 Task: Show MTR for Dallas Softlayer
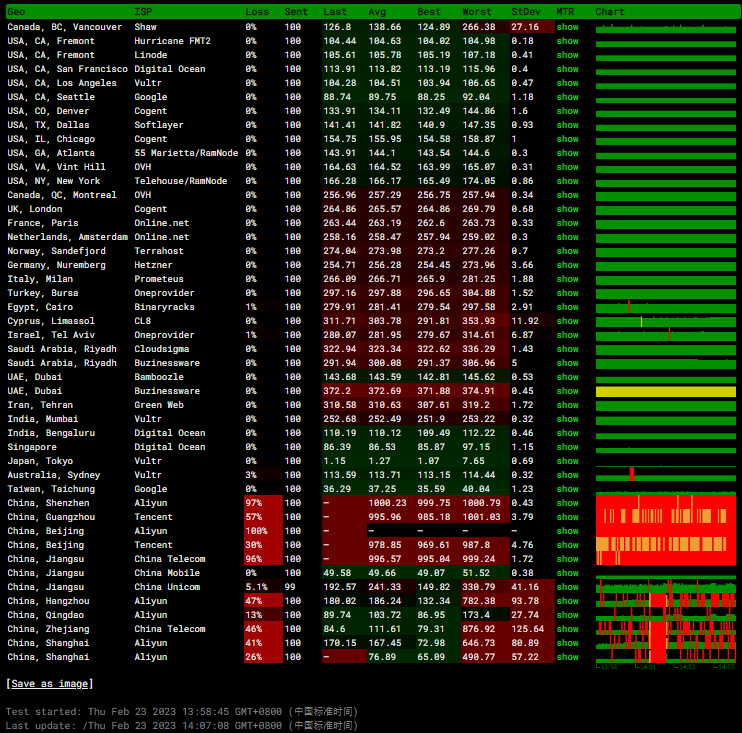coord(567,125)
